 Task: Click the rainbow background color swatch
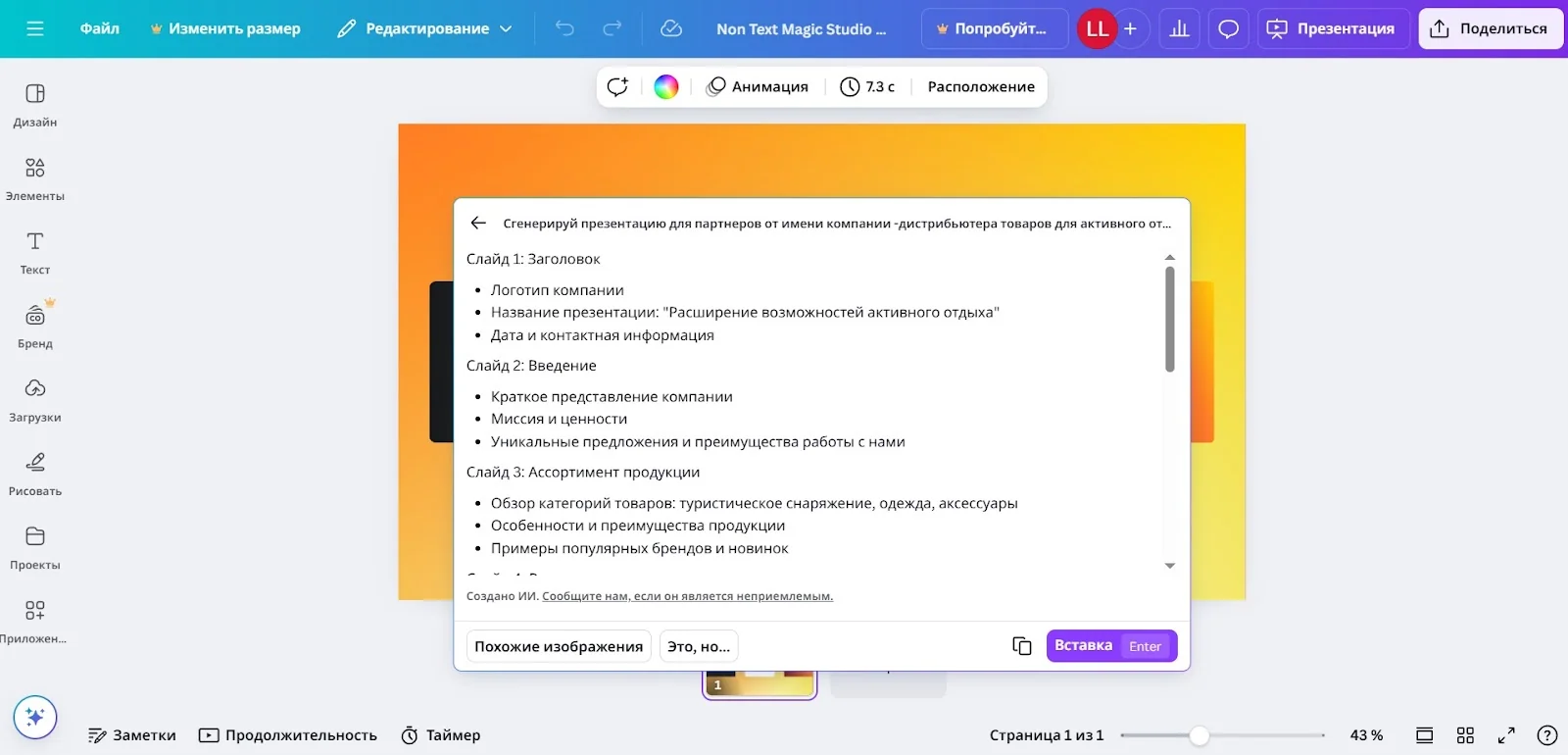click(x=666, y=86)
